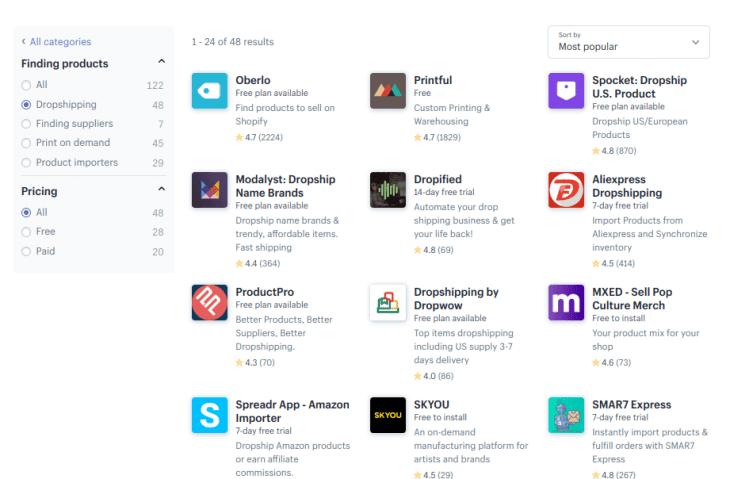Click Dropified's 14-day free trial text
Viewport: 730px width, 479px height.
click(x=444, y=192)
